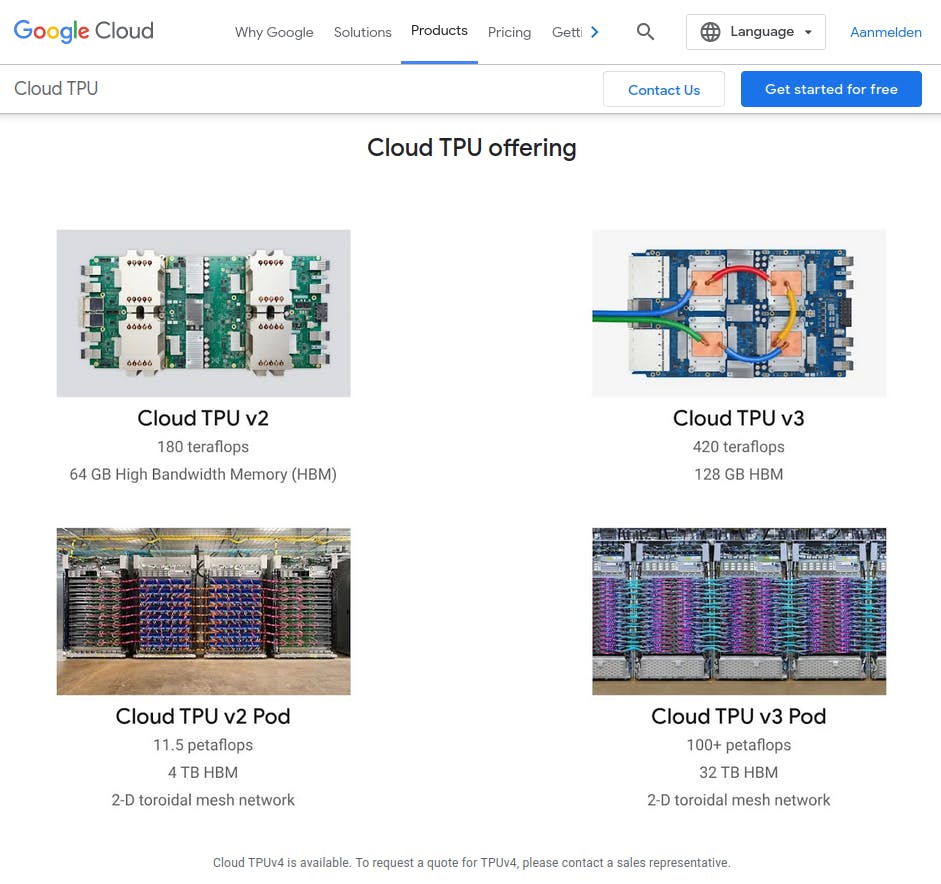This screenshot has height=884, width=941.
Task: Open the search magnifier icon
Action: pos(645,32)
